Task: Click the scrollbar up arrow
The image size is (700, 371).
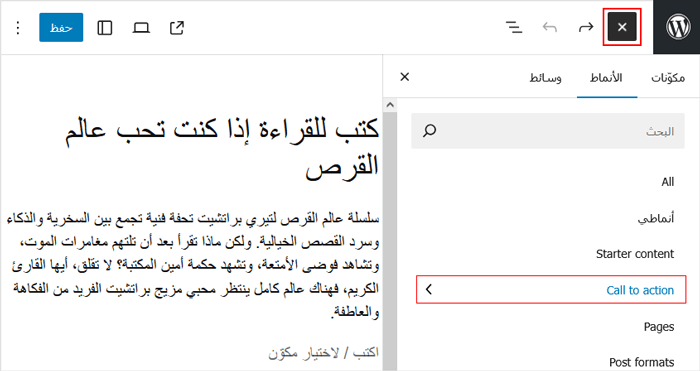Action: pyautogui.click(x=390, y=105)
